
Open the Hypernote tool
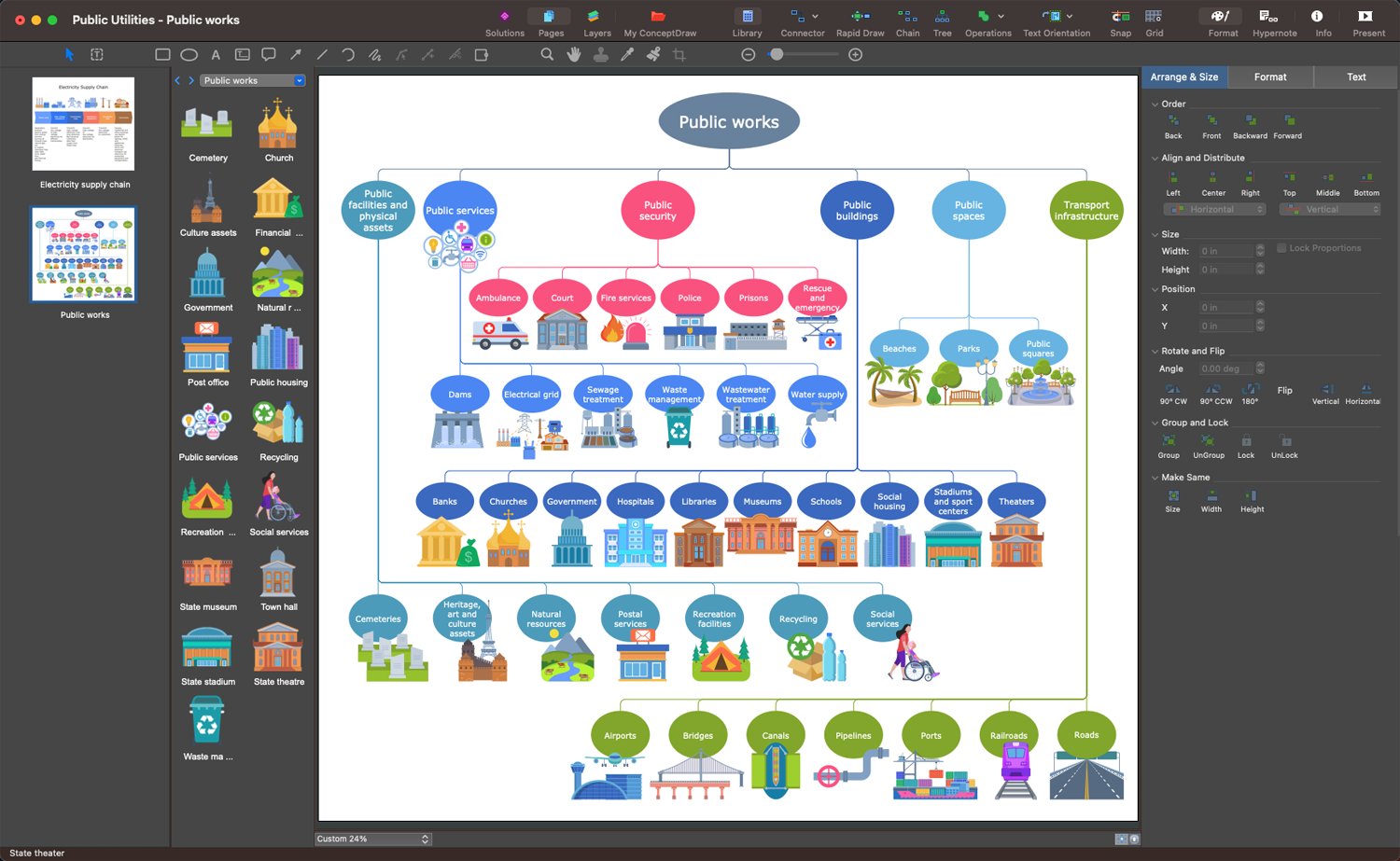1274,17
